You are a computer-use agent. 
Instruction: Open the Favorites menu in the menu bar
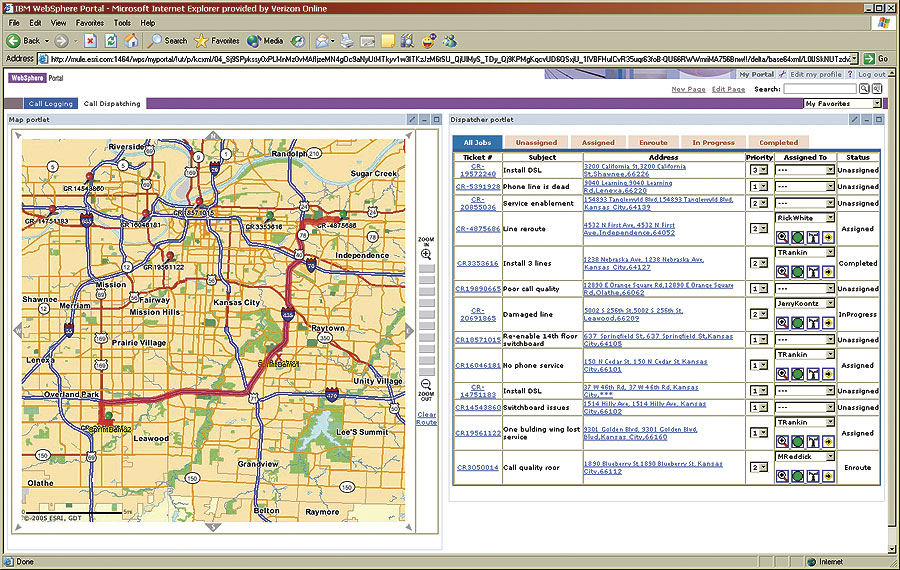click(89, 22)
